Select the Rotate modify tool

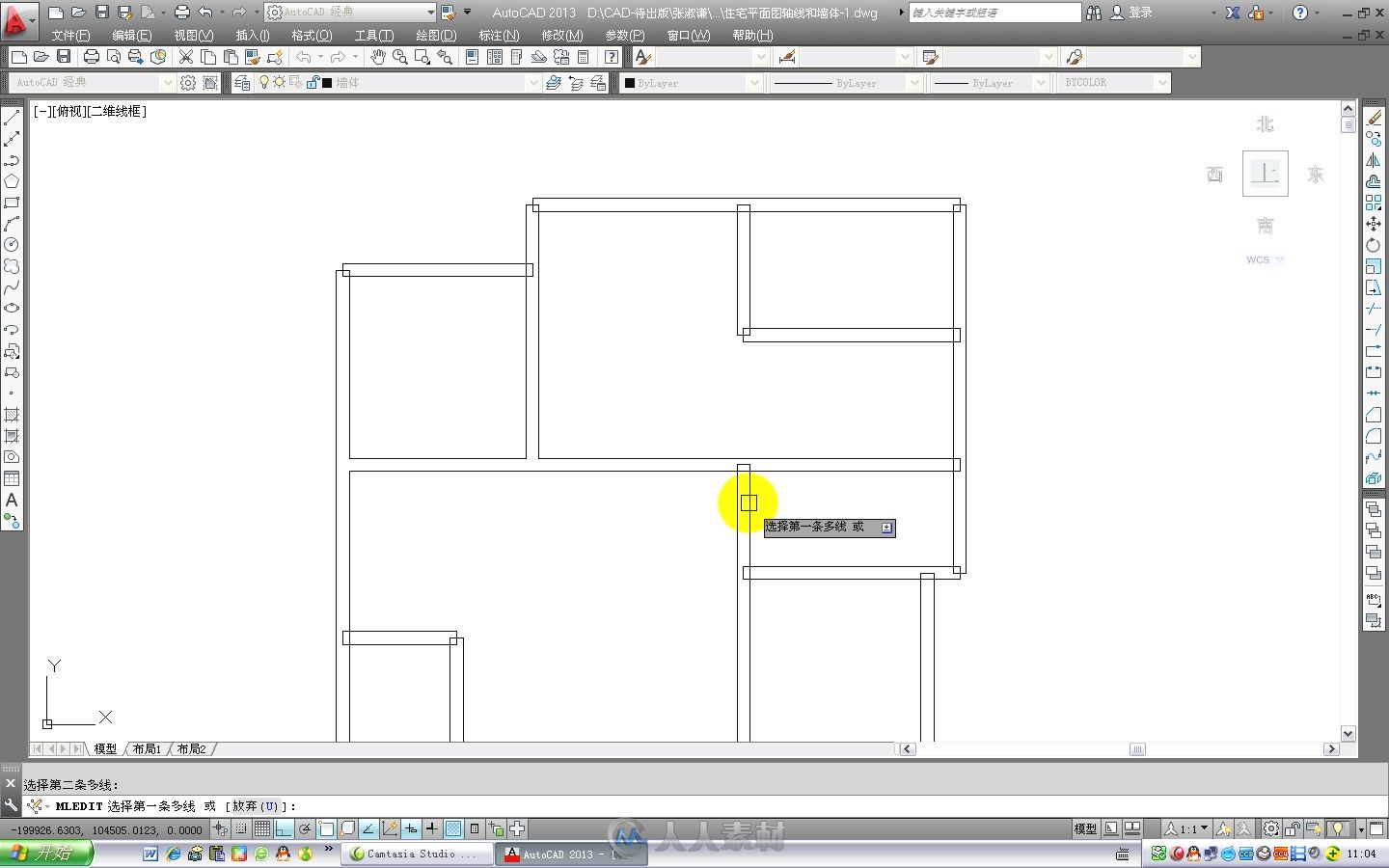(1374, 245)
